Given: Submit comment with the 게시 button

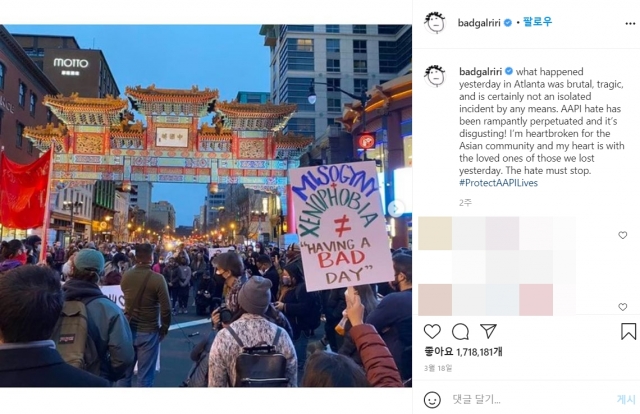Looking at the screenshot, I should pos(626,399).
